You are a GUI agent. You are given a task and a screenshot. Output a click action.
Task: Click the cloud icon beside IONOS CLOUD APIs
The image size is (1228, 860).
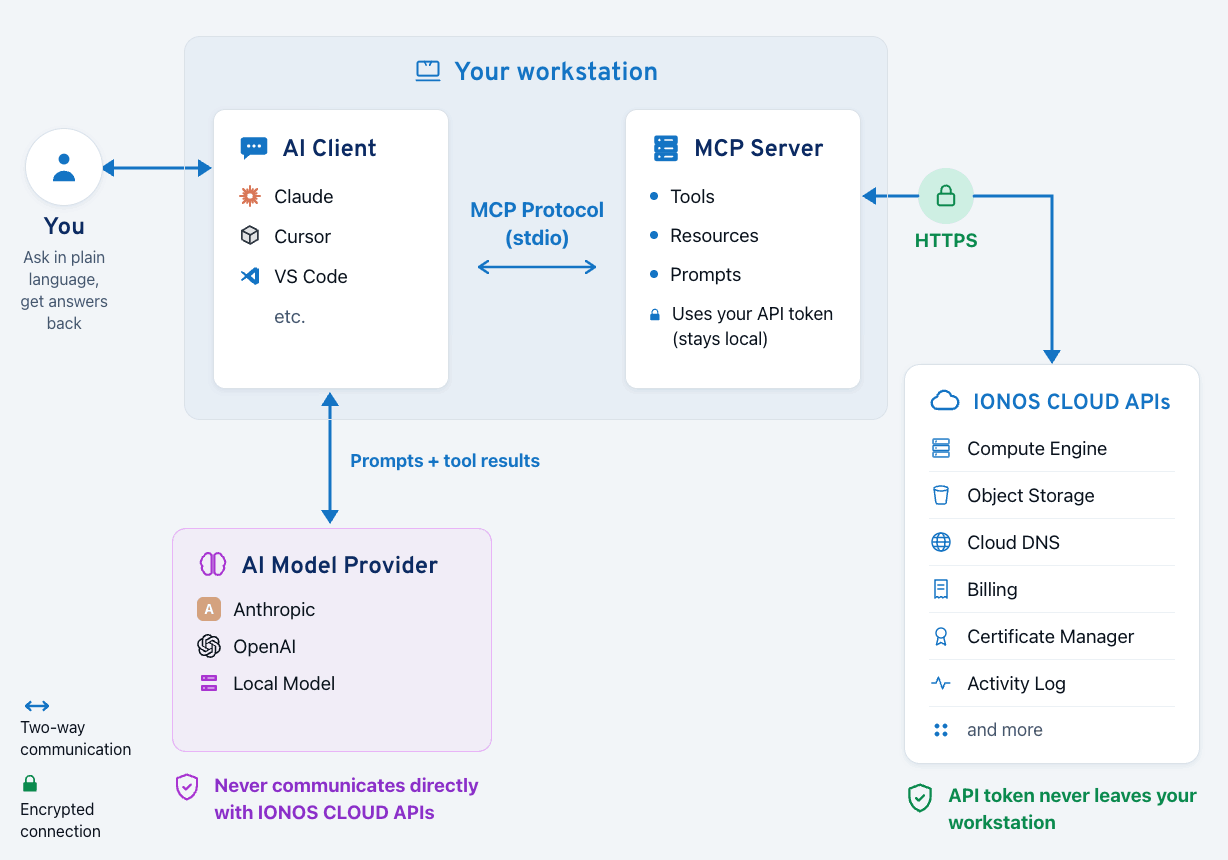tap(945, 401)
